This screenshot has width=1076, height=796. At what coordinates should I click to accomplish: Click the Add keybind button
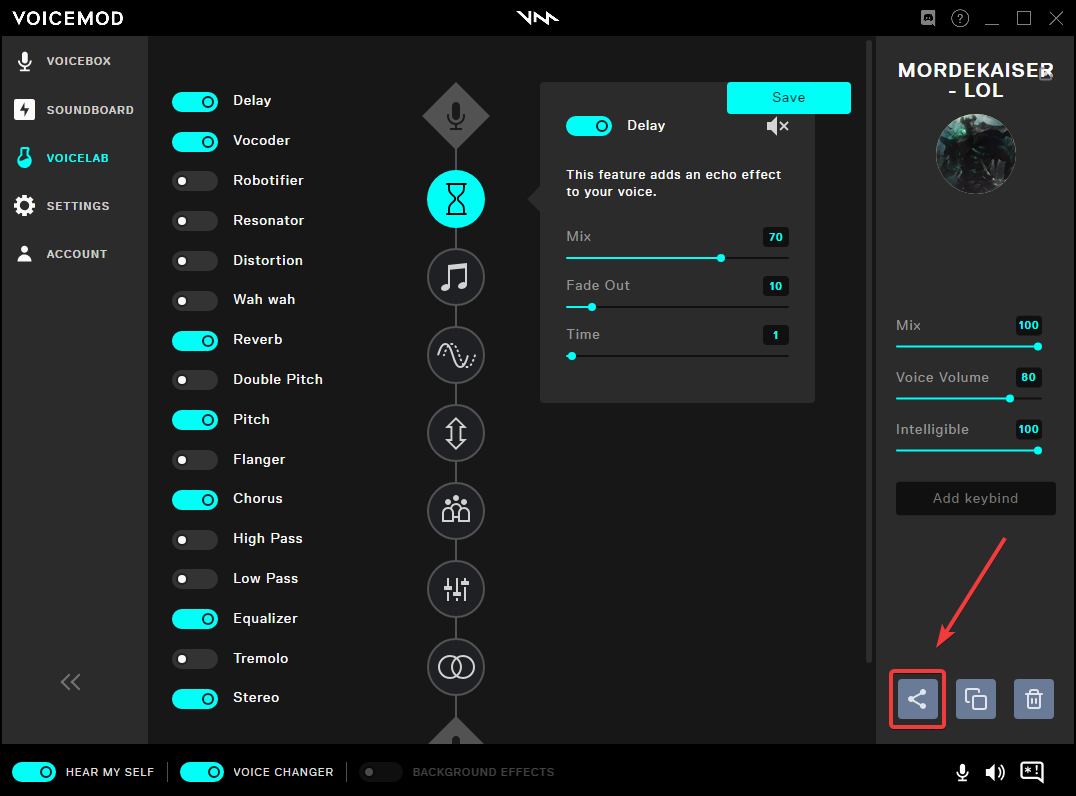pyautogui.click(x=975, y=498)
